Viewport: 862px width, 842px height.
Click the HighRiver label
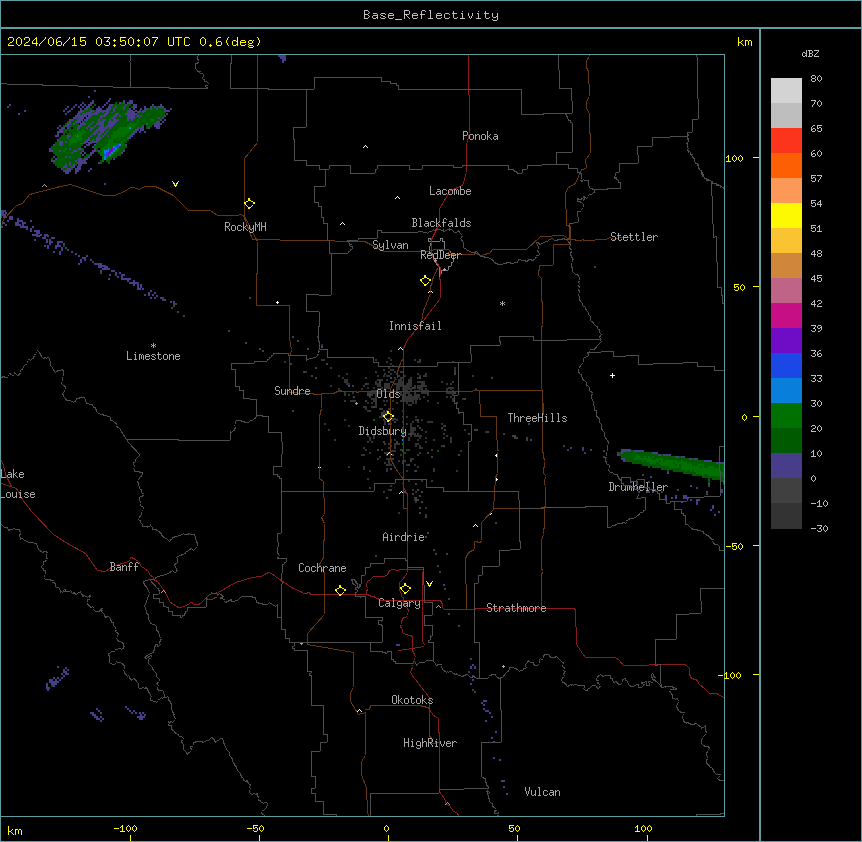point(430,743)
